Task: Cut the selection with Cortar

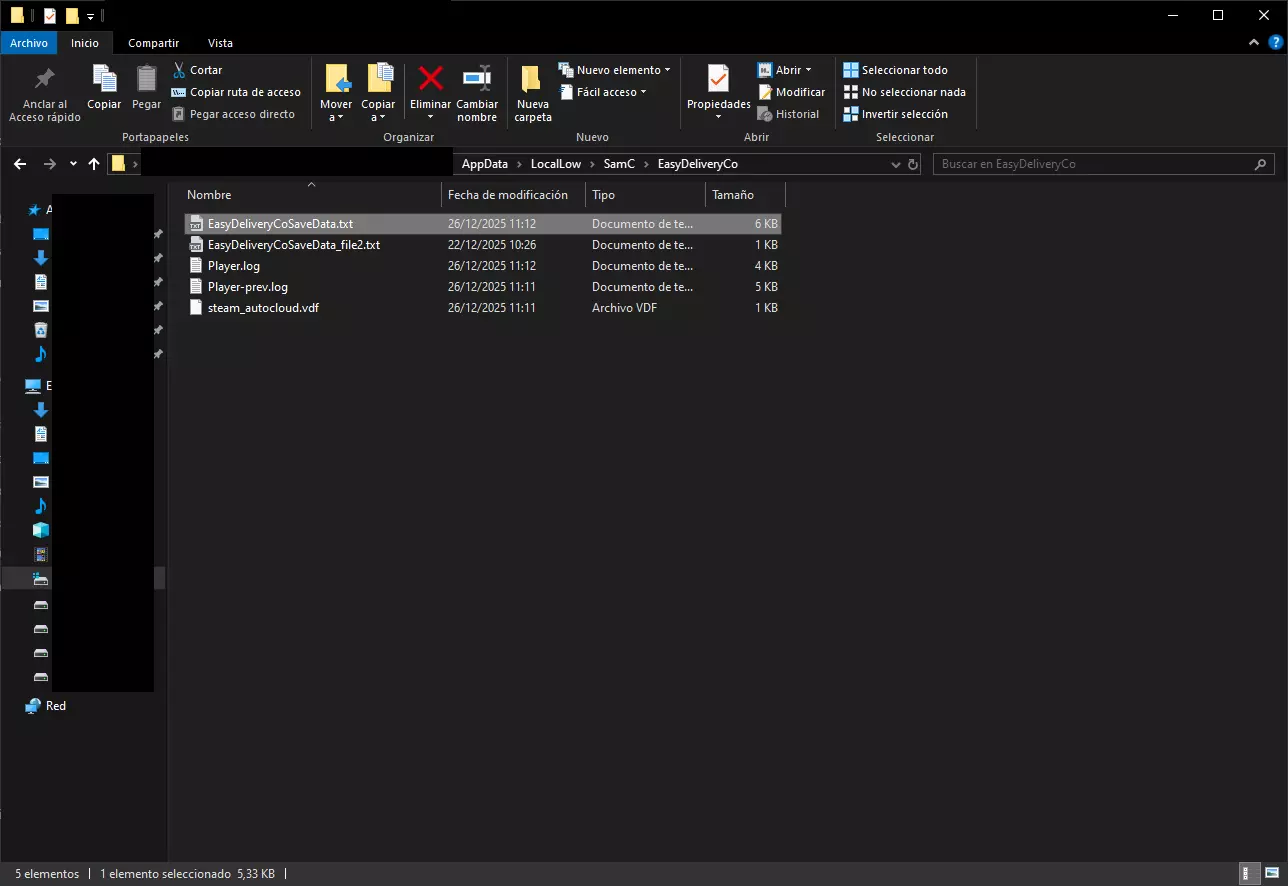Action: [x=197, y=70]
